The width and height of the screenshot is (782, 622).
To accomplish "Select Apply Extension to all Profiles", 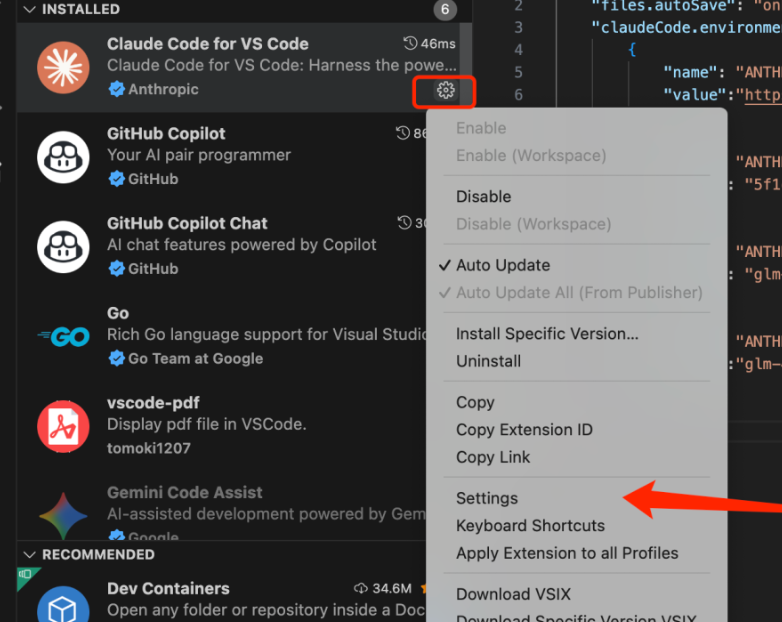I will tap(567, 553).
